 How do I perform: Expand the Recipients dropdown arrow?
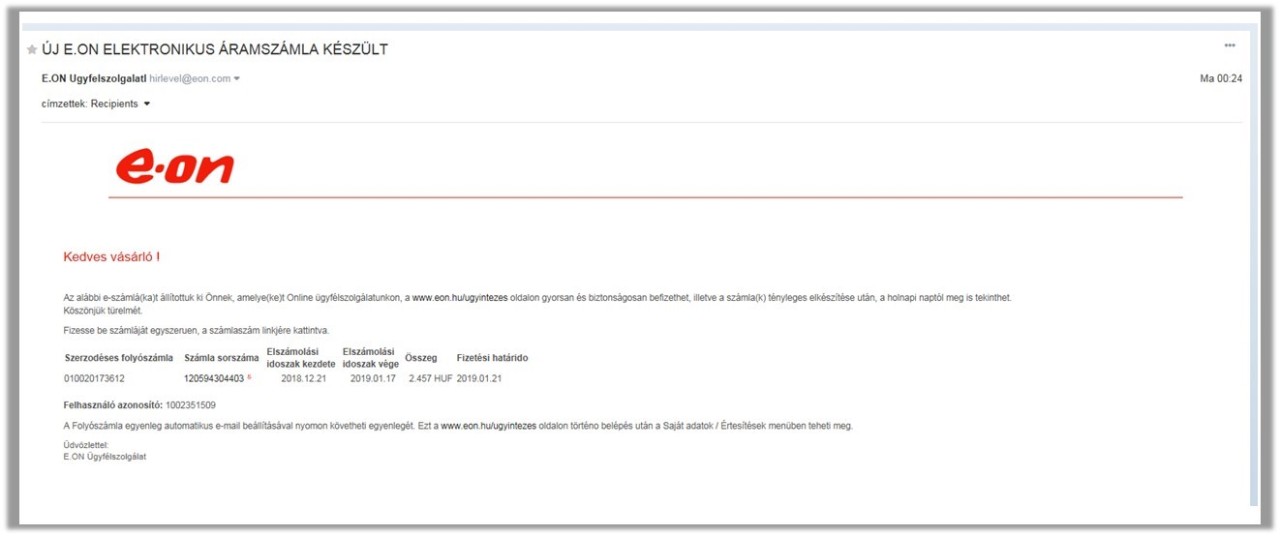[147, 104]
